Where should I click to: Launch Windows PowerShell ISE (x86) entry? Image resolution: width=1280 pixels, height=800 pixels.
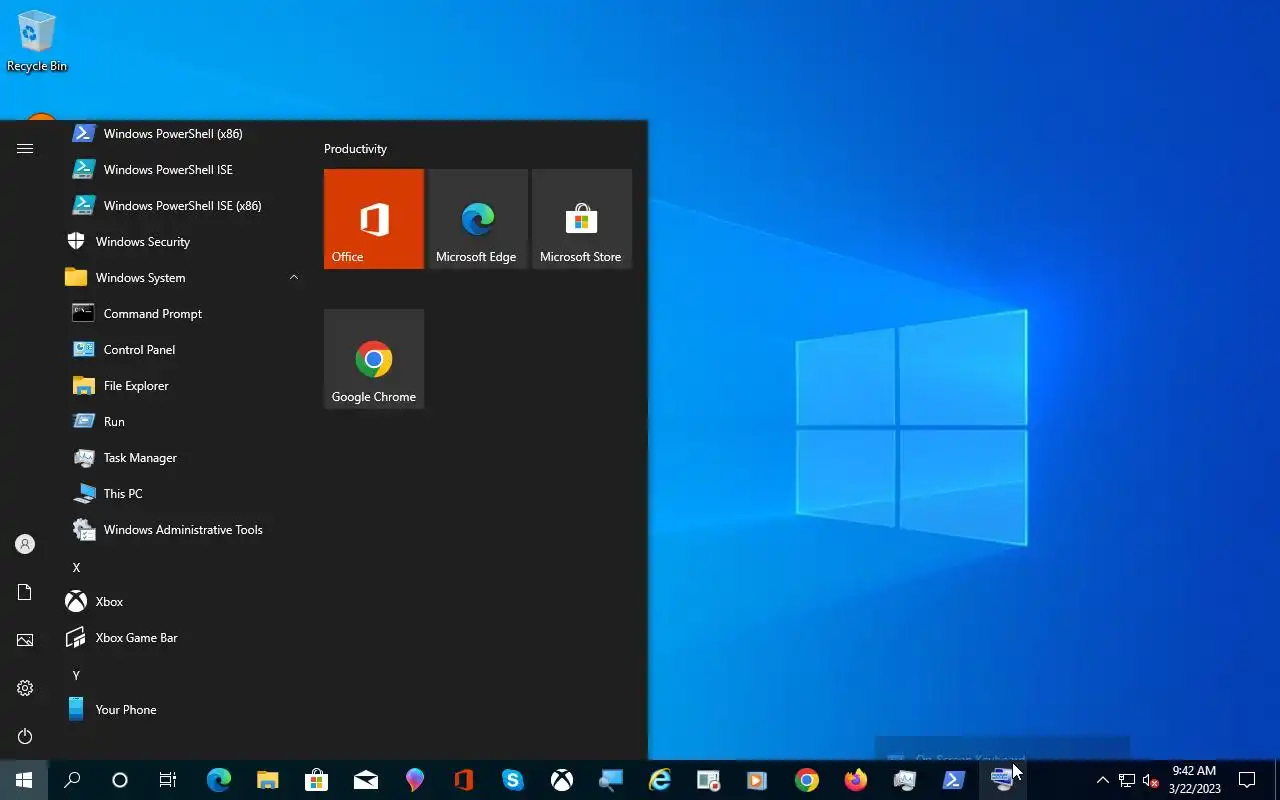[x=182, y=205]
